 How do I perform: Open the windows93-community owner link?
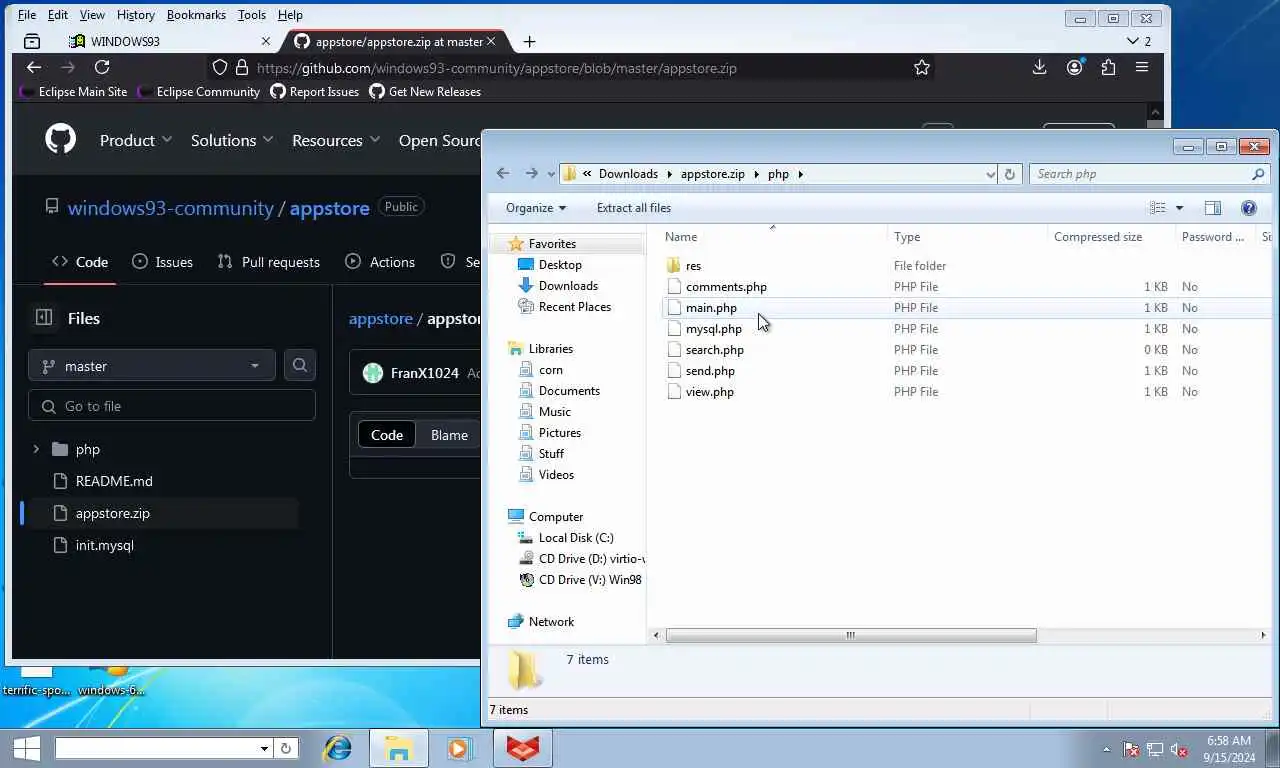(170, 208)
